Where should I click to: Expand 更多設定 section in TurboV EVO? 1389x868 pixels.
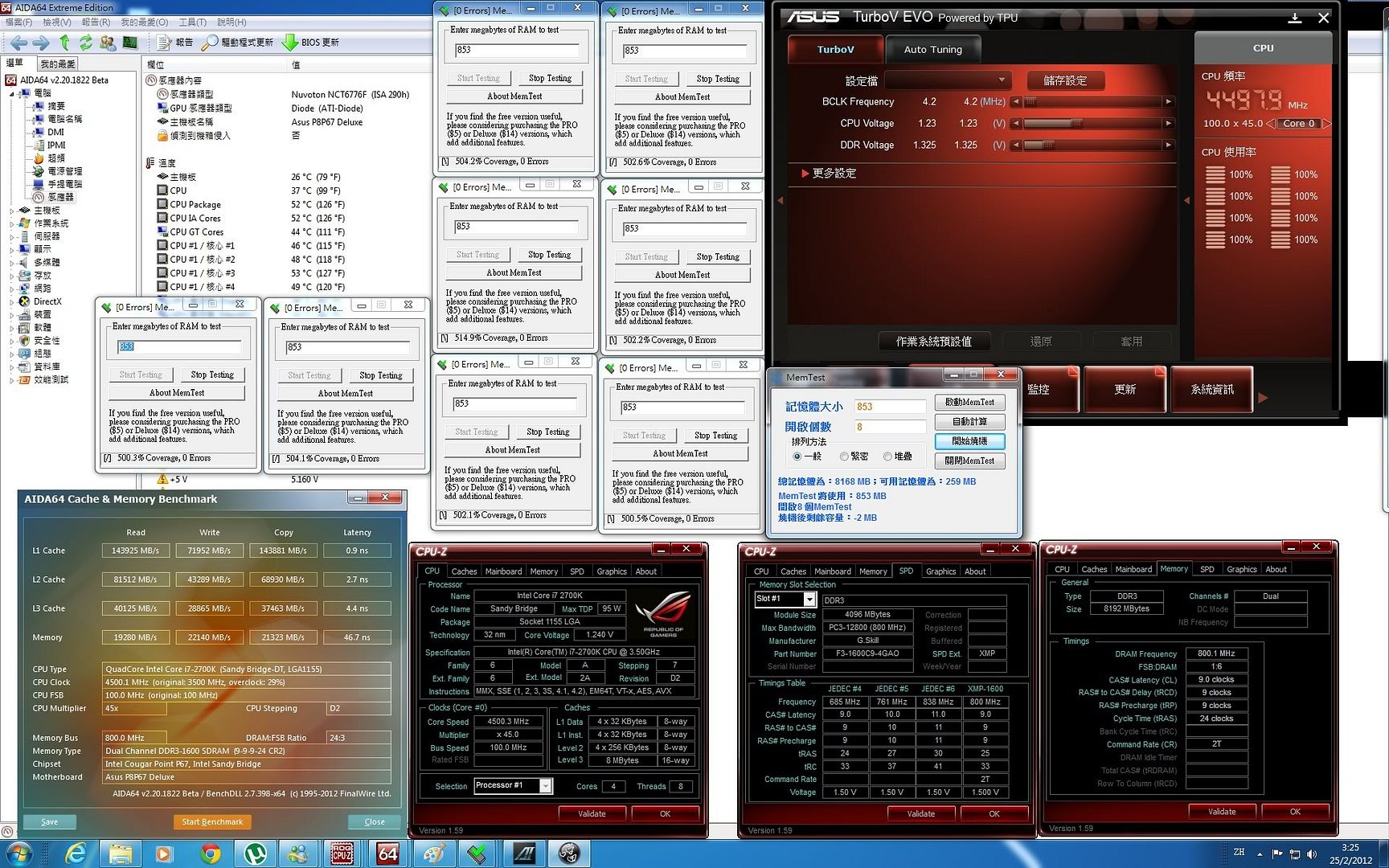(828, 173)
